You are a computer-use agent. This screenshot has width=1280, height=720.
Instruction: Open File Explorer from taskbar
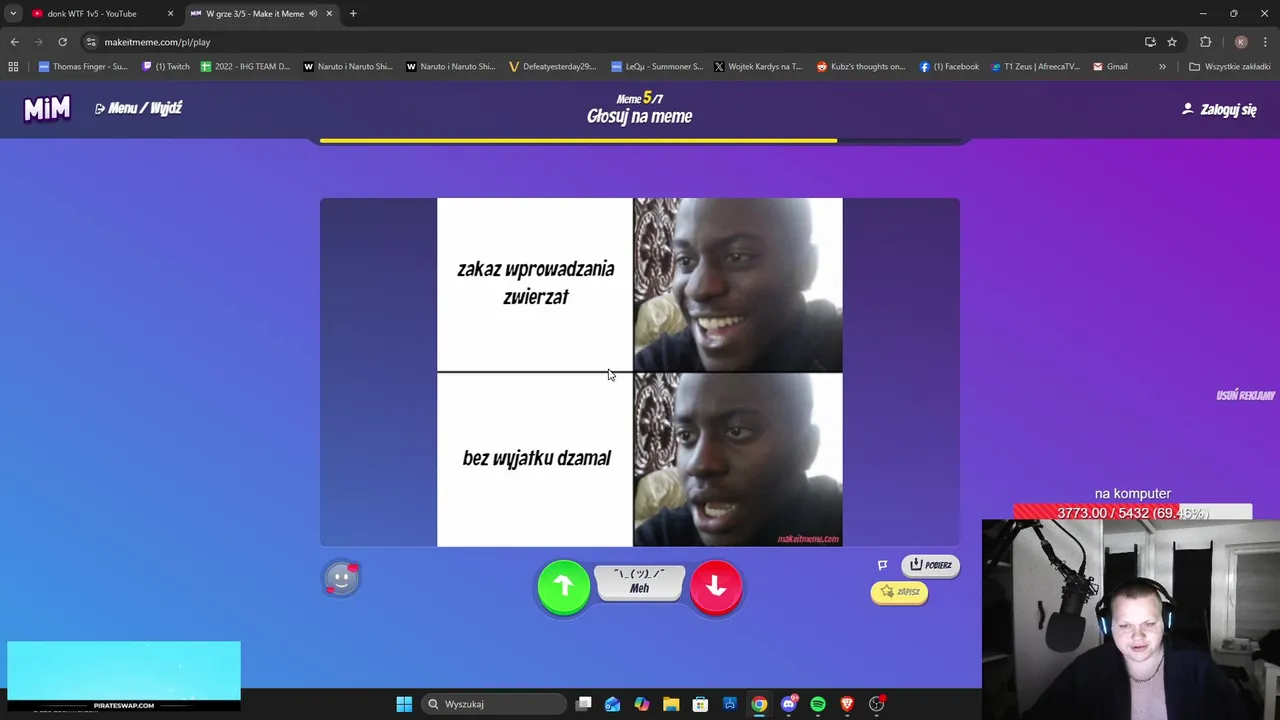click(671, 704)
